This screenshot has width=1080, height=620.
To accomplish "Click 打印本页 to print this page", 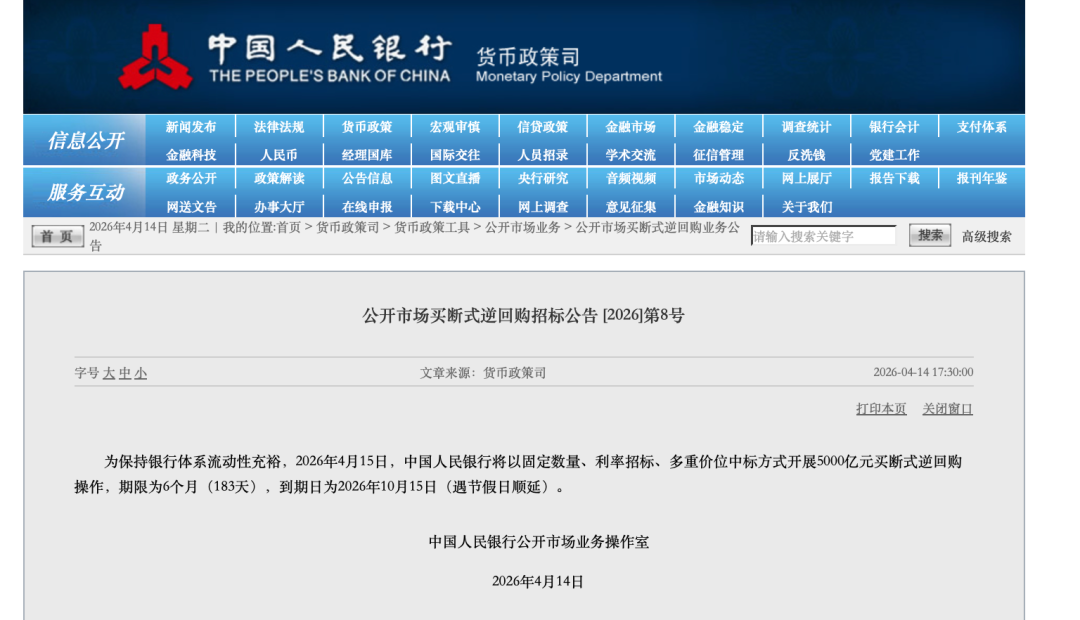I will 879,409.
